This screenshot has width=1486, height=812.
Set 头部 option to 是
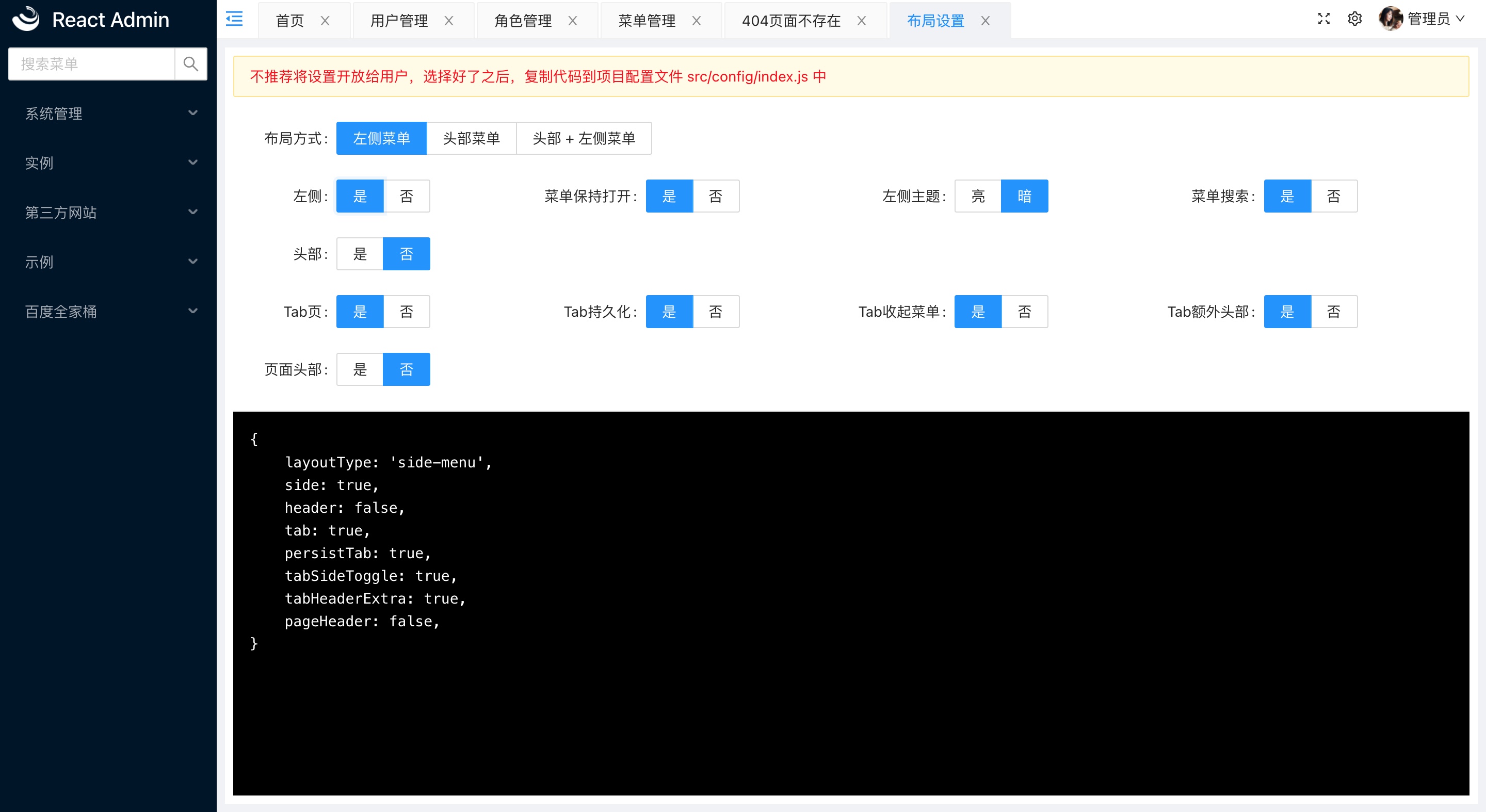tap(360, 254)
